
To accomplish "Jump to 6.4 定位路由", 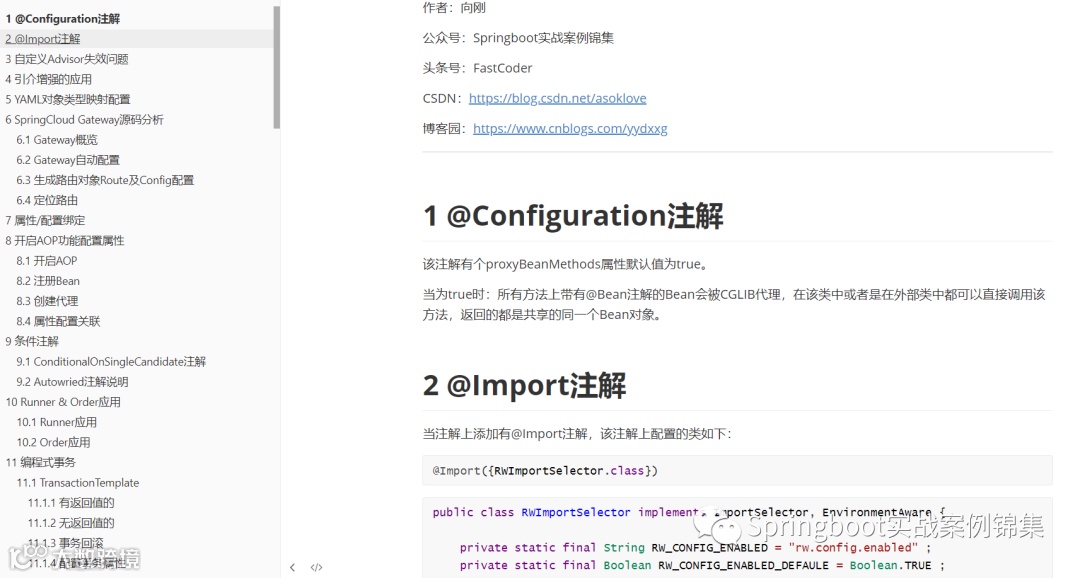I will (x=47, y=200).
